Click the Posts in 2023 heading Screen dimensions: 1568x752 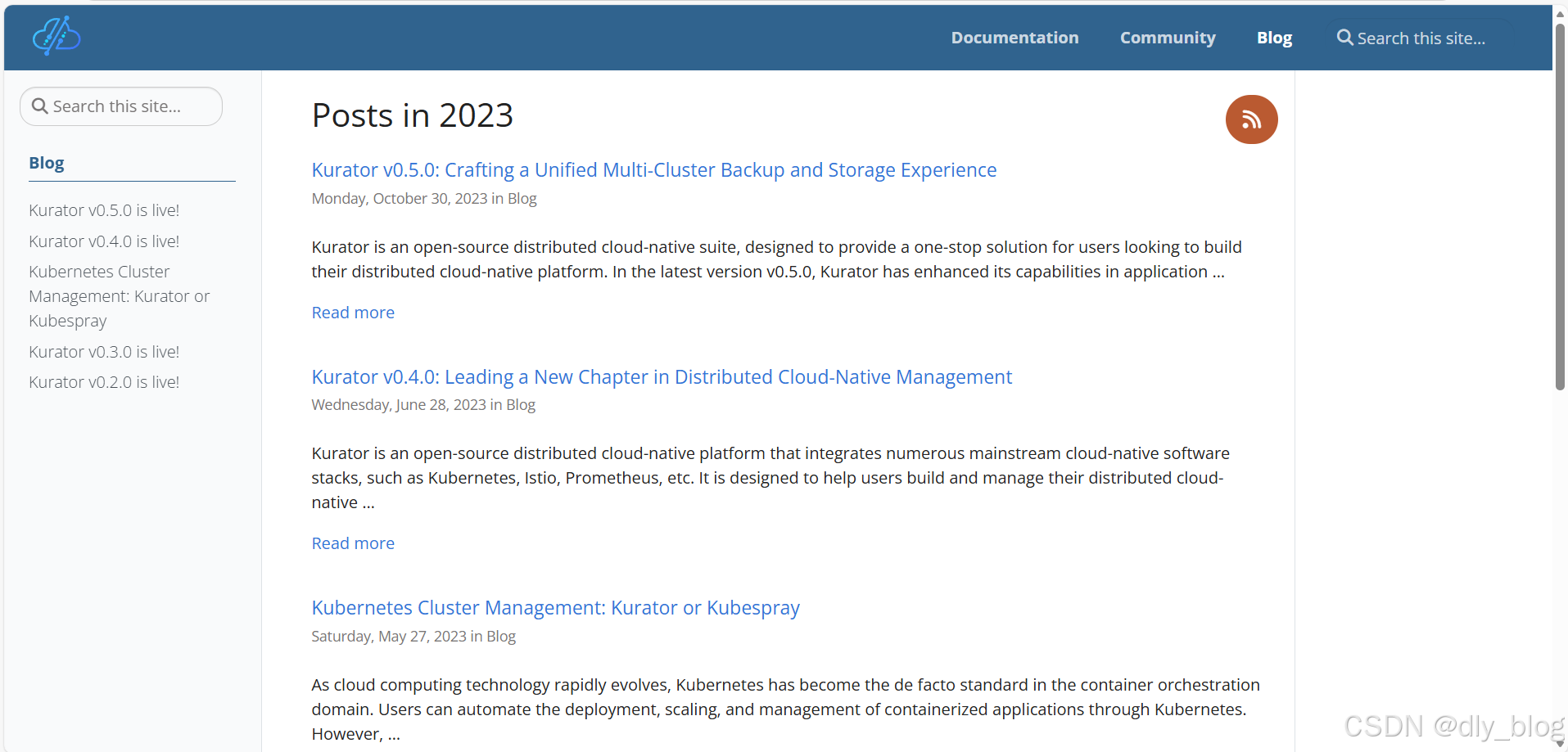413,115
